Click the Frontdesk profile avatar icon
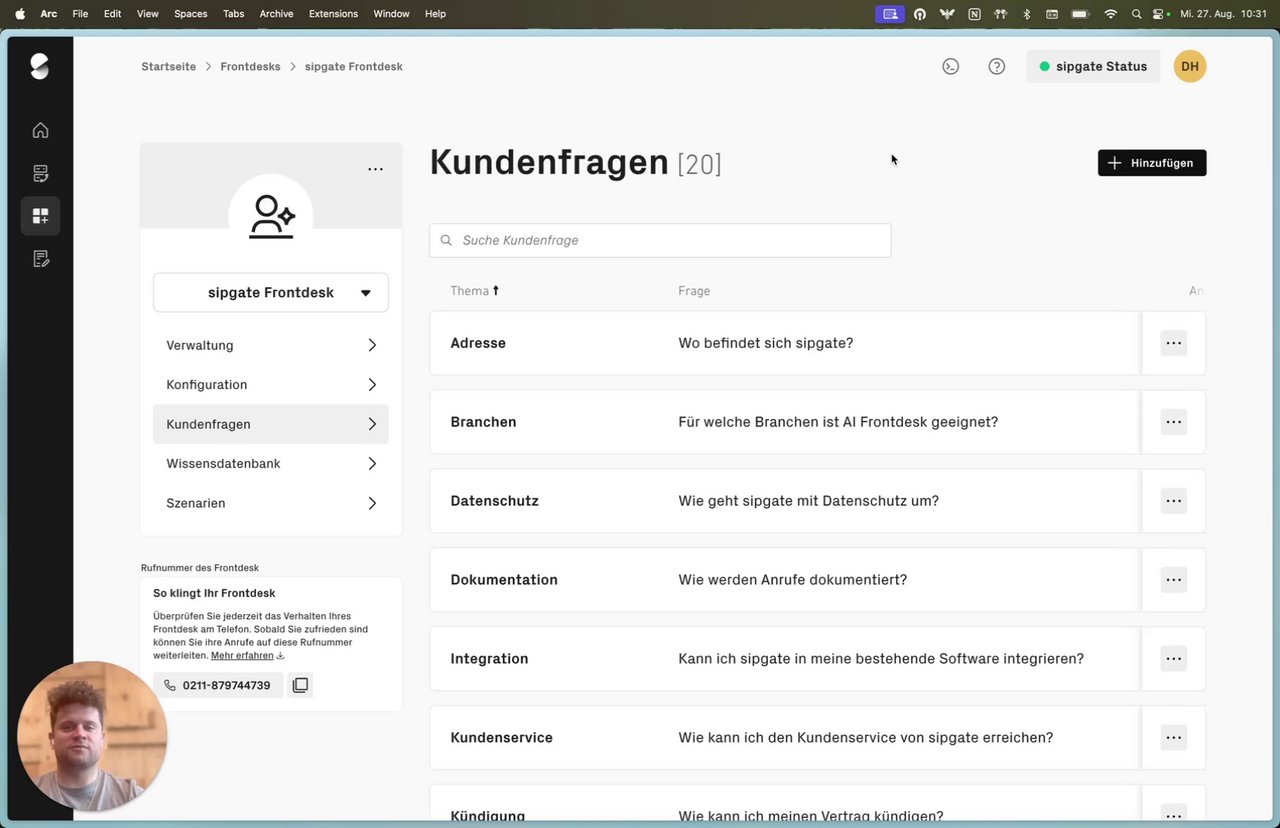This screenshot has height=828, width=1280. [x=271, y=216]
